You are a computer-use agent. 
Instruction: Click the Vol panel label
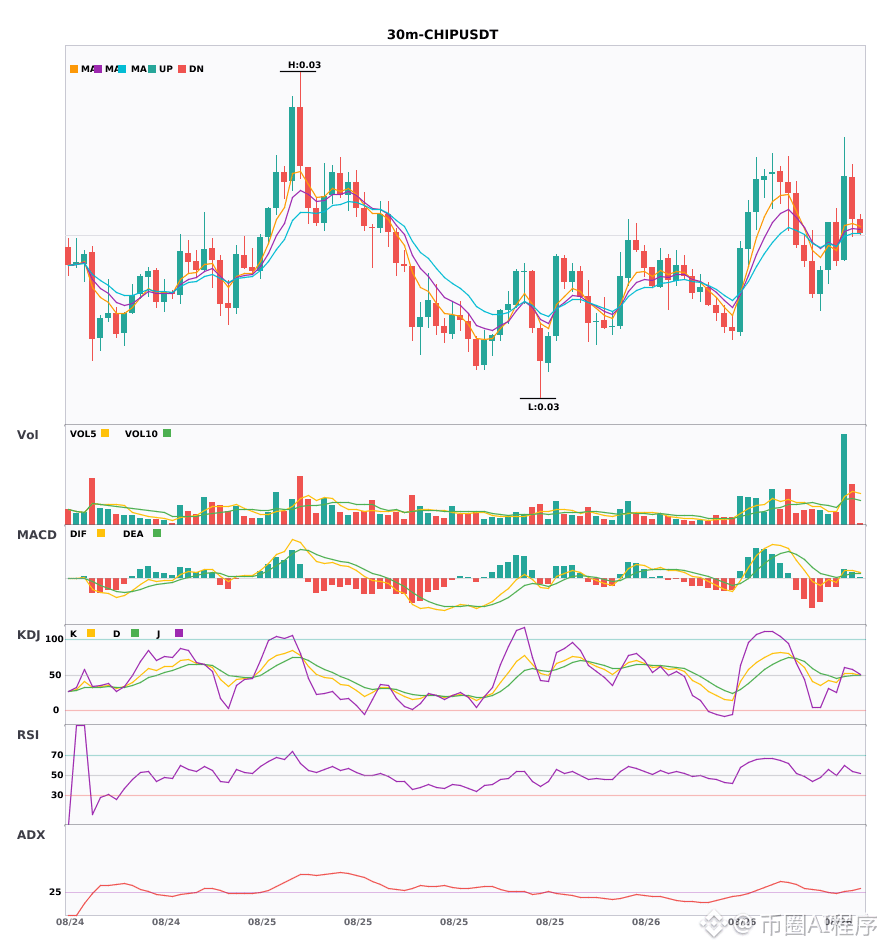(27, 435)
